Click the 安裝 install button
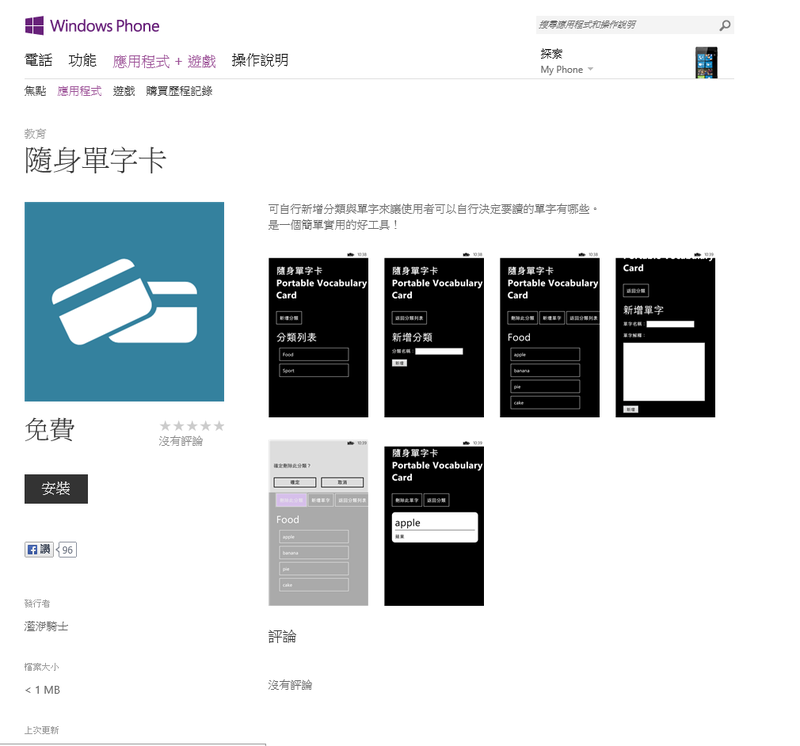This screenshot has width=800, height=746. [56, 489]
